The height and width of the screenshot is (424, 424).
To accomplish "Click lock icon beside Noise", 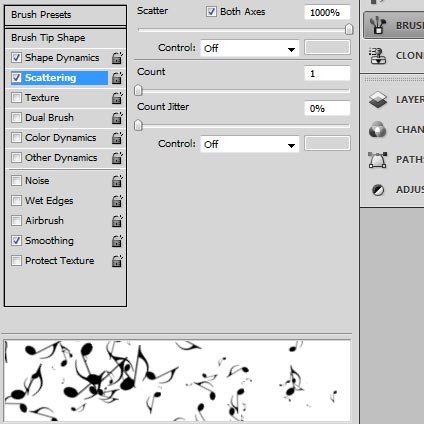I will pyautogui.click(x=117, y=181).
